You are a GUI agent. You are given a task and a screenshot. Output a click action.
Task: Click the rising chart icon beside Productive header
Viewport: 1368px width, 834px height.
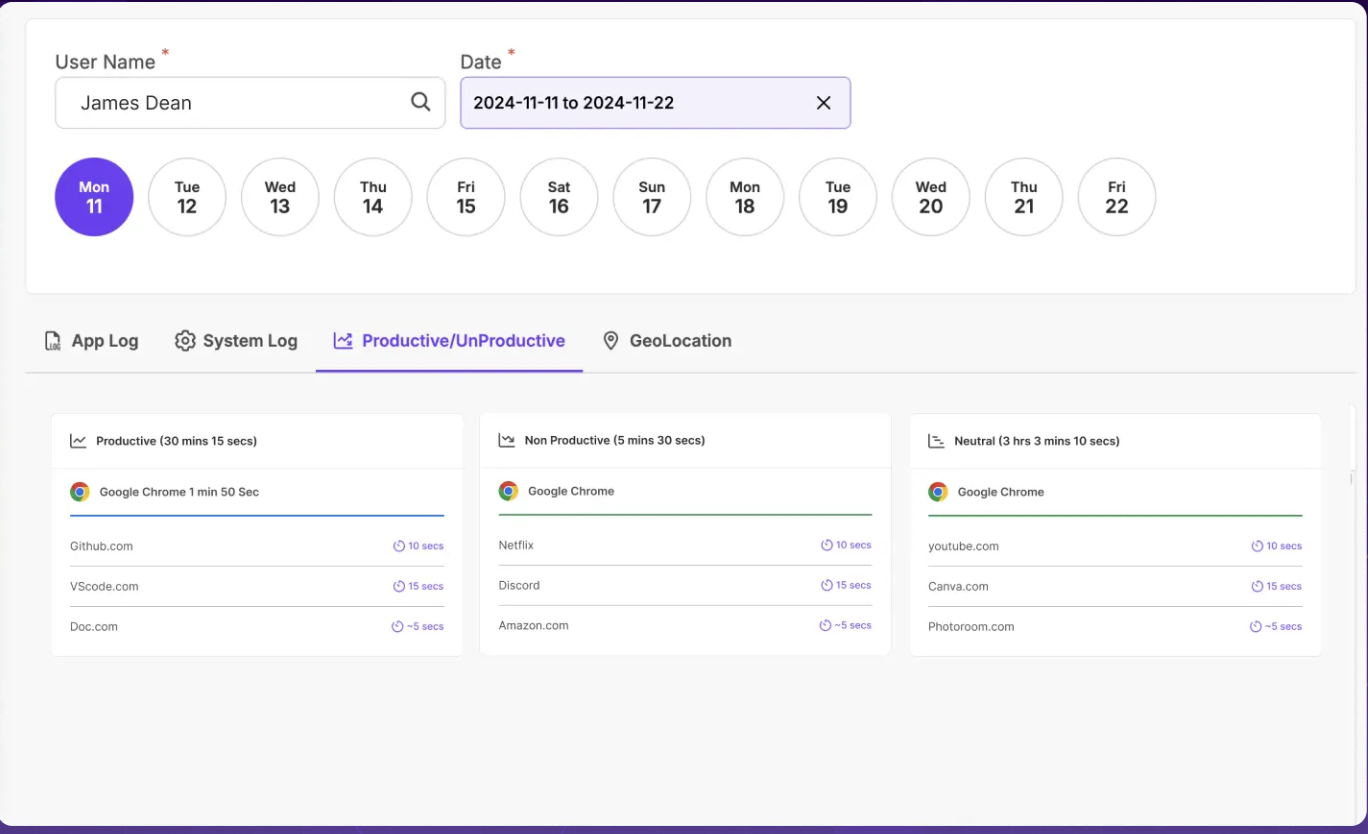click(78, 441)
